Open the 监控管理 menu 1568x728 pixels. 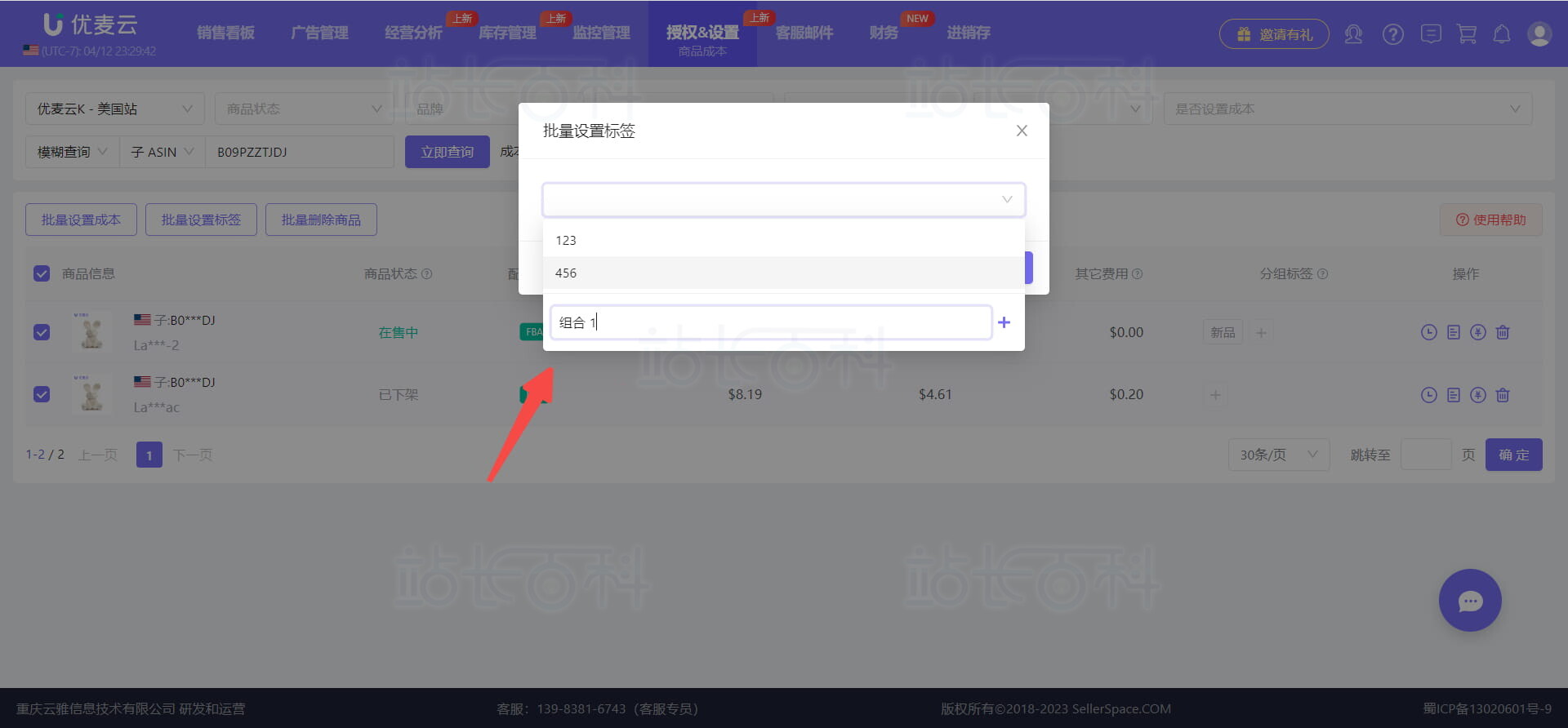(601, 33)
